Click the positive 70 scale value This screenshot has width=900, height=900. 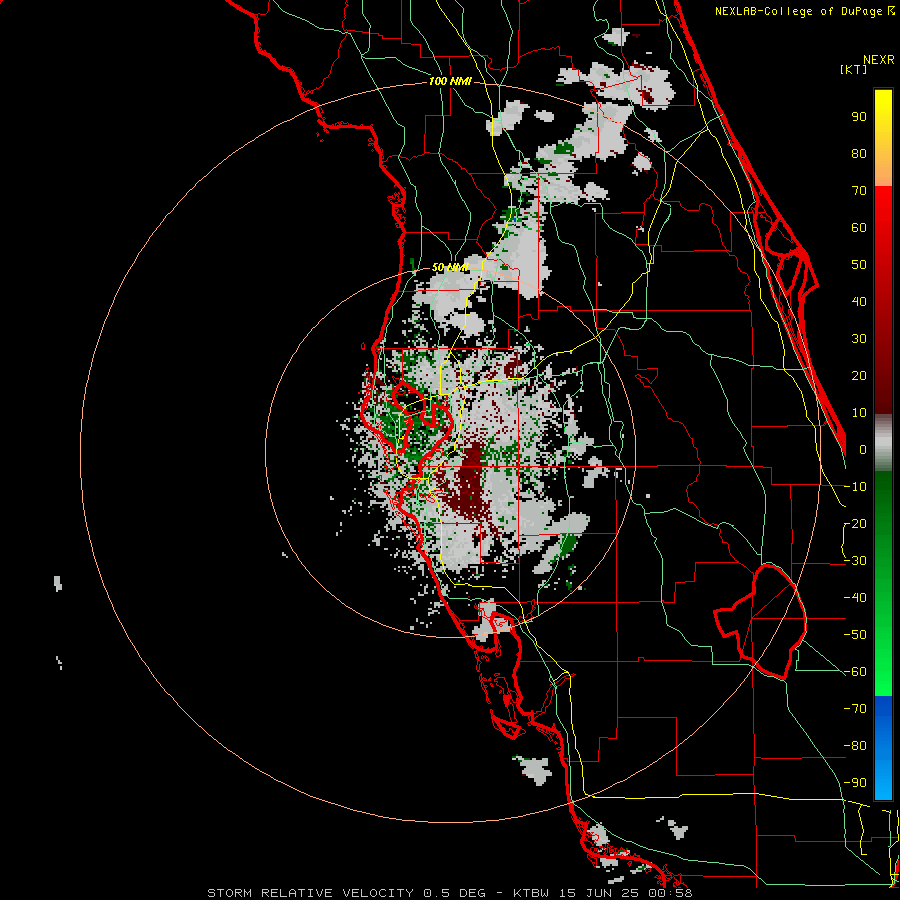tap(859, 191)
